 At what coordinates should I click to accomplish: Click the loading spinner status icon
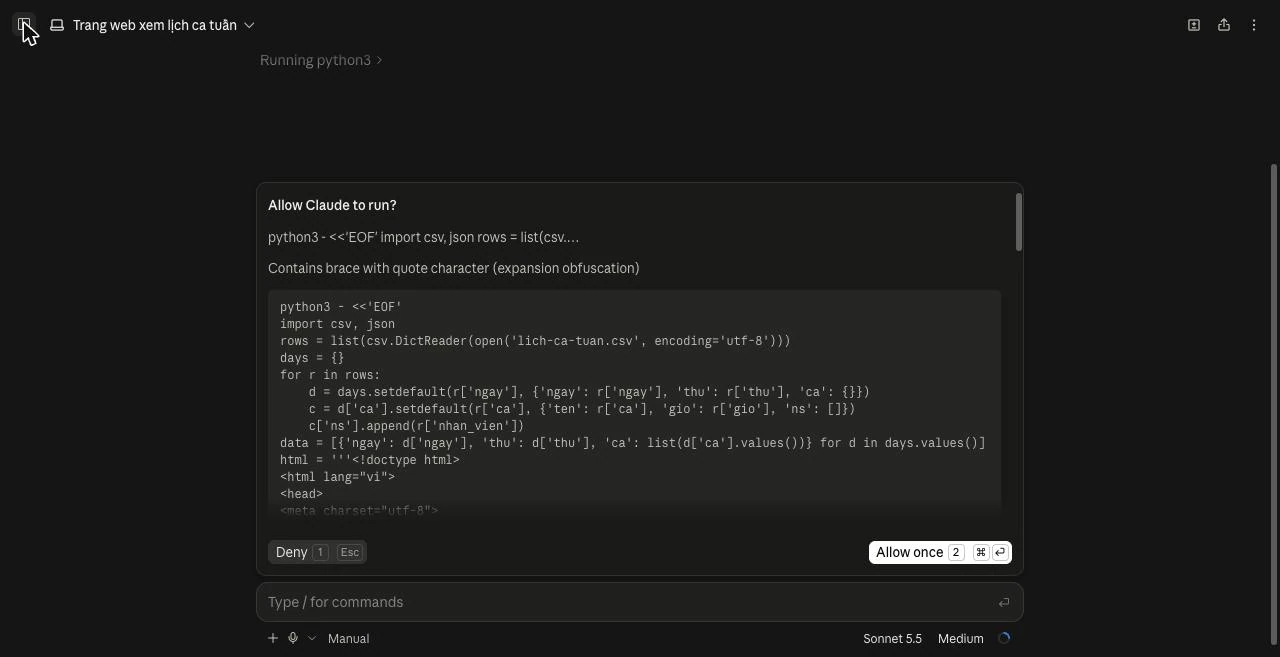click(1004, 638)
